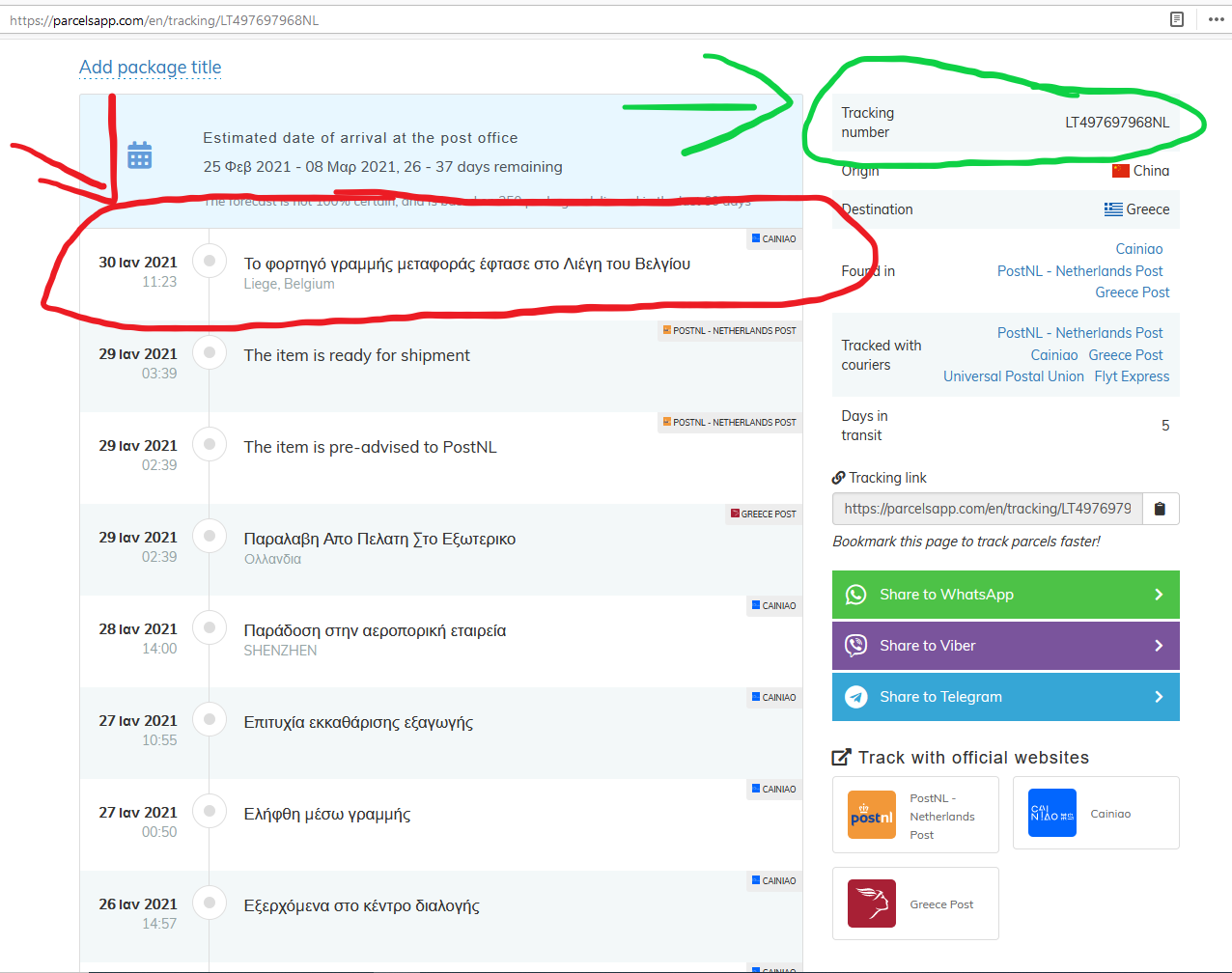Click the Greece flag icon
Image resolution: width=1232 pixels, height=973 pixels.
1114,209
